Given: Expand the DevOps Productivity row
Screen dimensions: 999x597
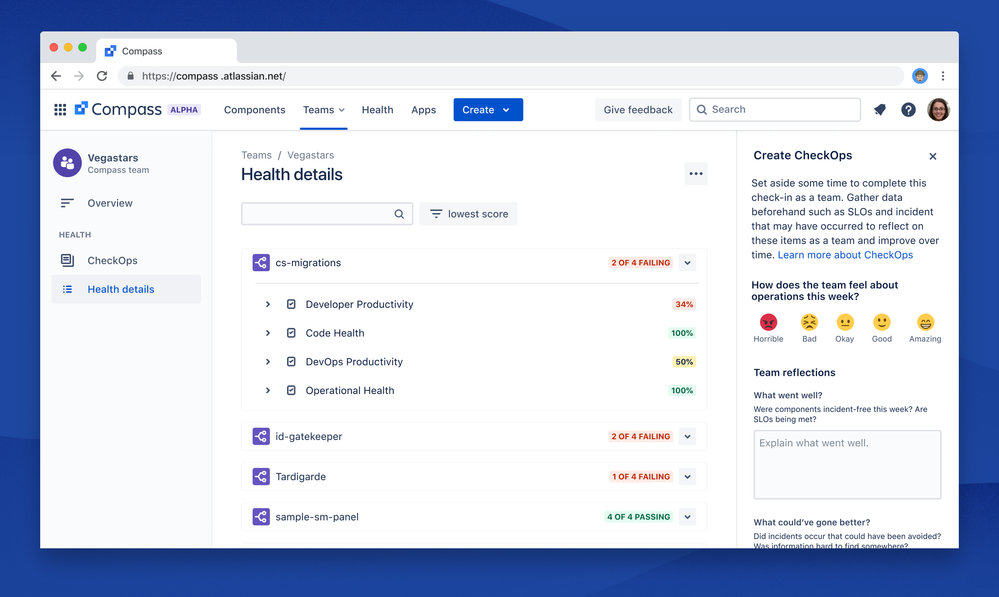Looking at the screenshot, I should click(268, 362).
